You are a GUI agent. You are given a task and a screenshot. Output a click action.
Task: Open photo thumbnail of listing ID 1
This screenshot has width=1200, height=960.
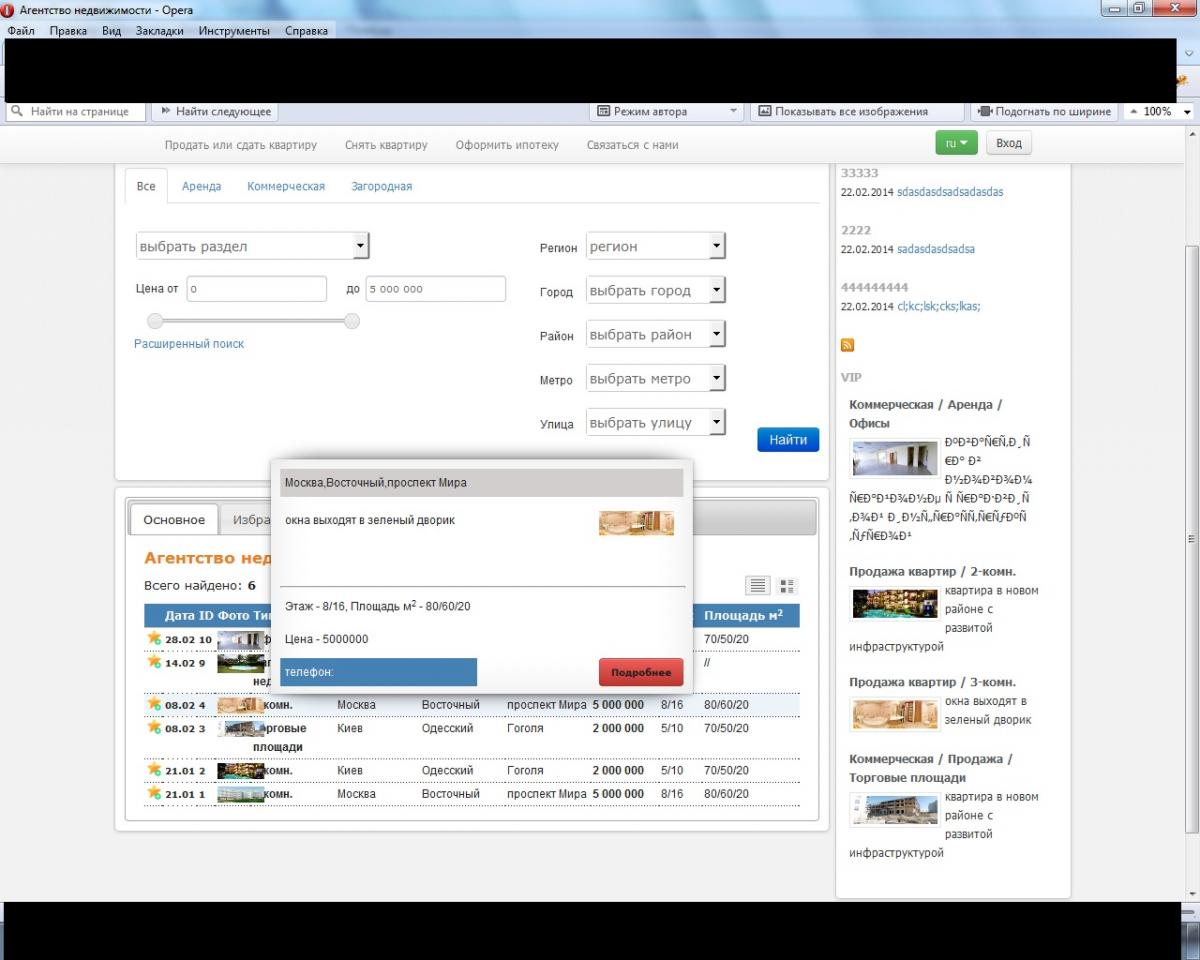[x=240, y=794]
